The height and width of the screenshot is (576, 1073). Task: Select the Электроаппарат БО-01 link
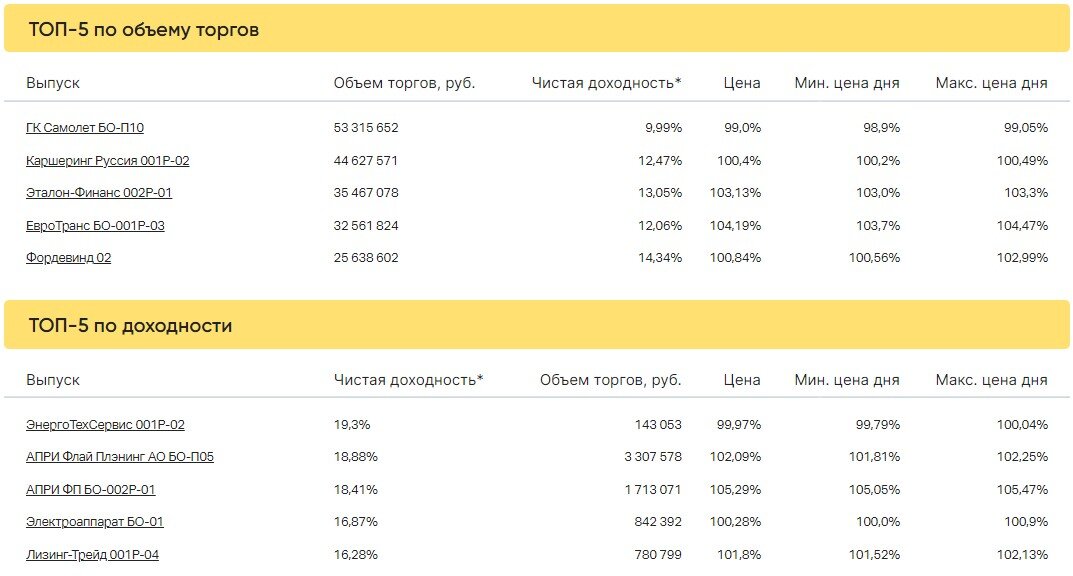pos(94,522)
